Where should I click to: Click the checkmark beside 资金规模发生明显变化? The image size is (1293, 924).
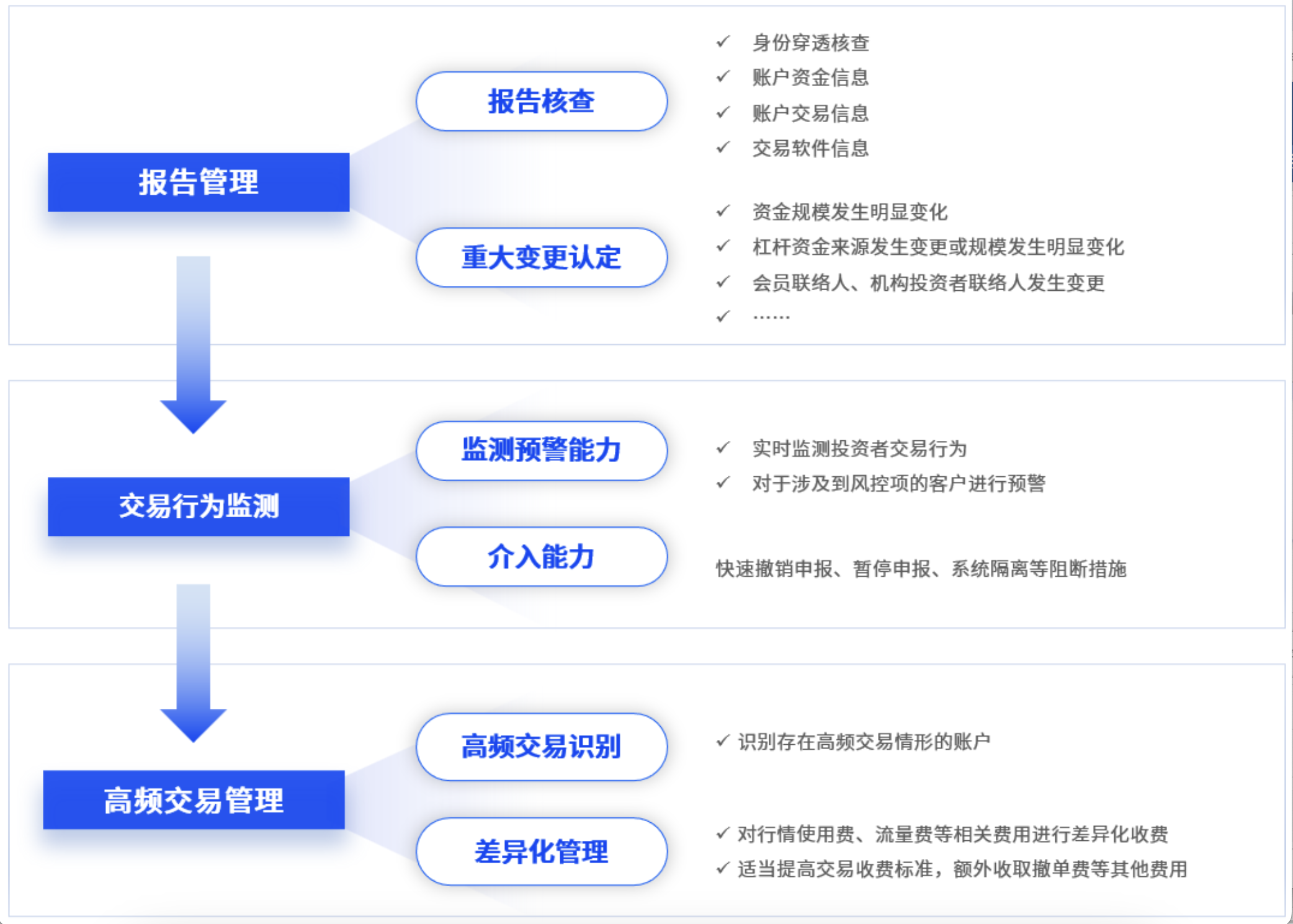(723, 211)
